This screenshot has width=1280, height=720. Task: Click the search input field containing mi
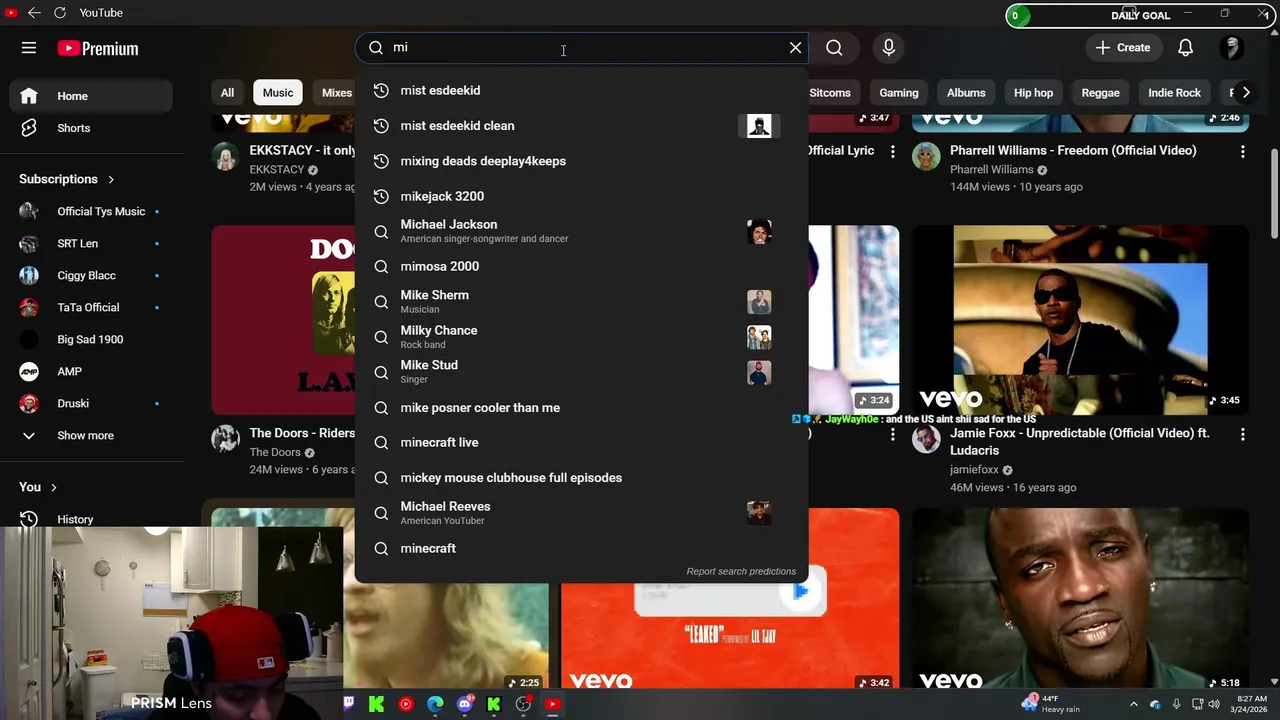(x=581, y=48)
